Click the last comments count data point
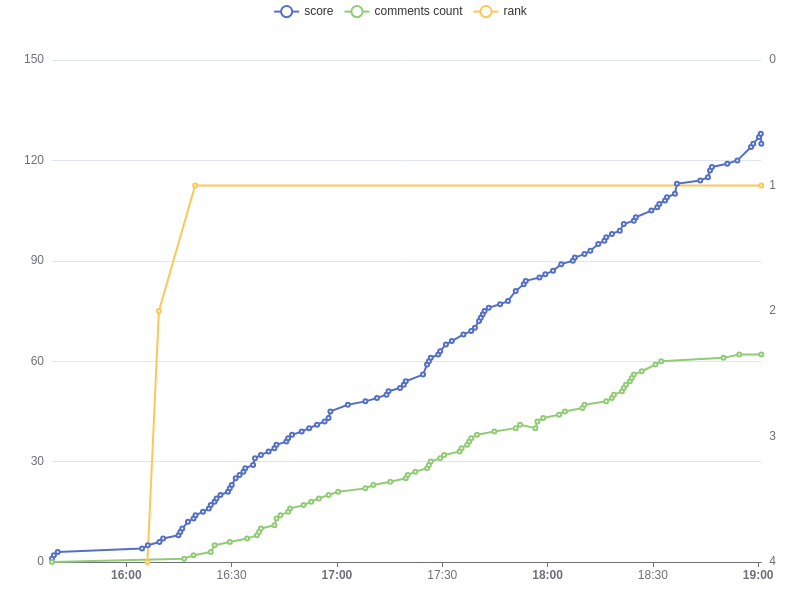 (761, 355)
